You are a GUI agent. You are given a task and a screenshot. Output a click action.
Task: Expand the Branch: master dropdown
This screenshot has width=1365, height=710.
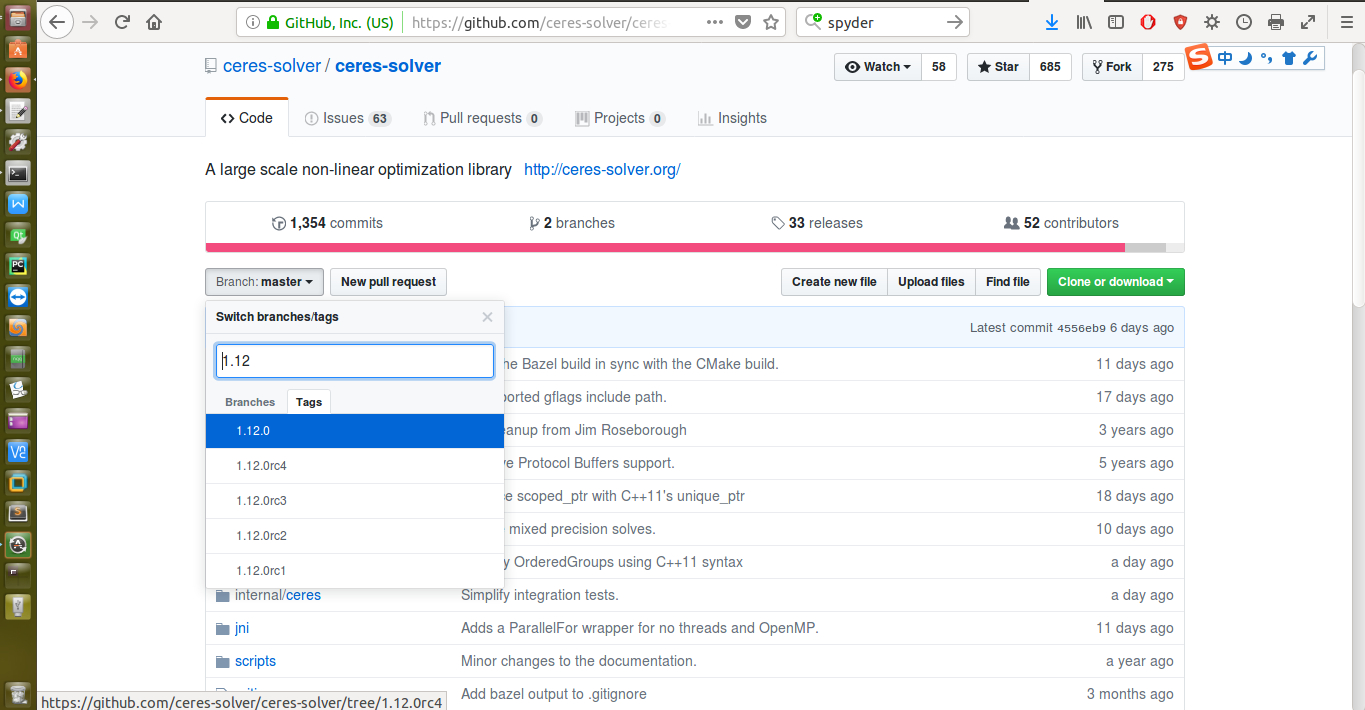(x=264, y=282)
